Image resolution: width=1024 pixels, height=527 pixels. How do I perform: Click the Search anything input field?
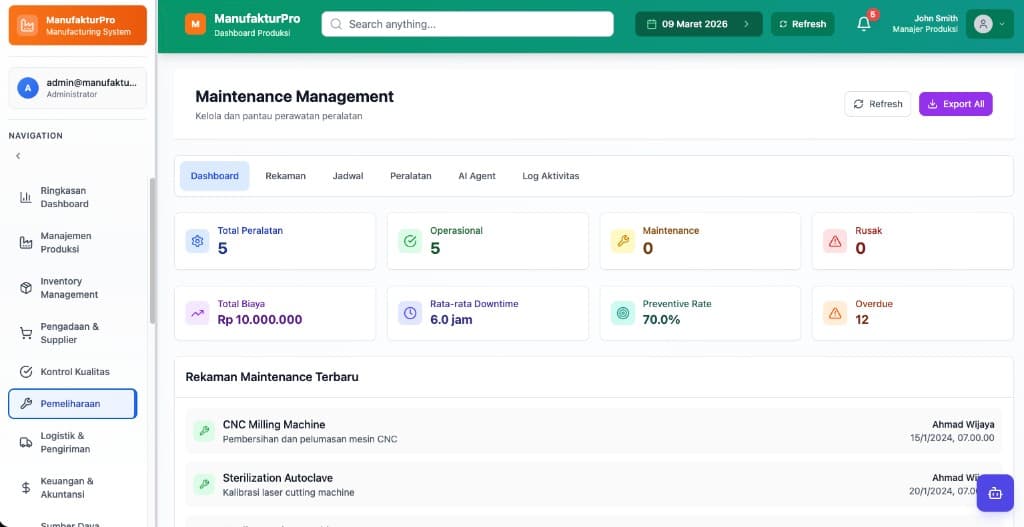coord(467,24)
